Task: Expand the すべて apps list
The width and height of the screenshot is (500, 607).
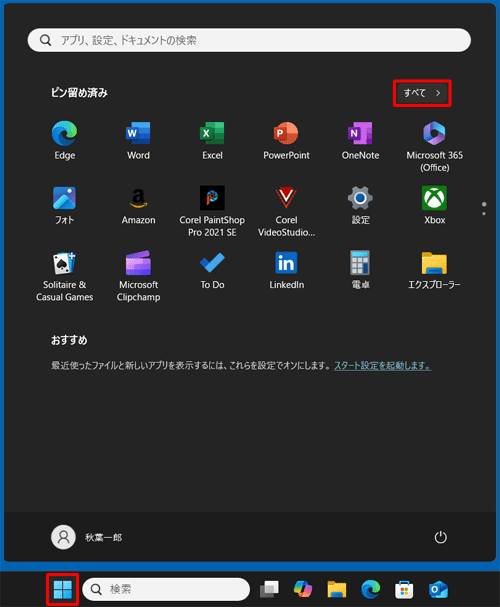Action: coord(422,93)
